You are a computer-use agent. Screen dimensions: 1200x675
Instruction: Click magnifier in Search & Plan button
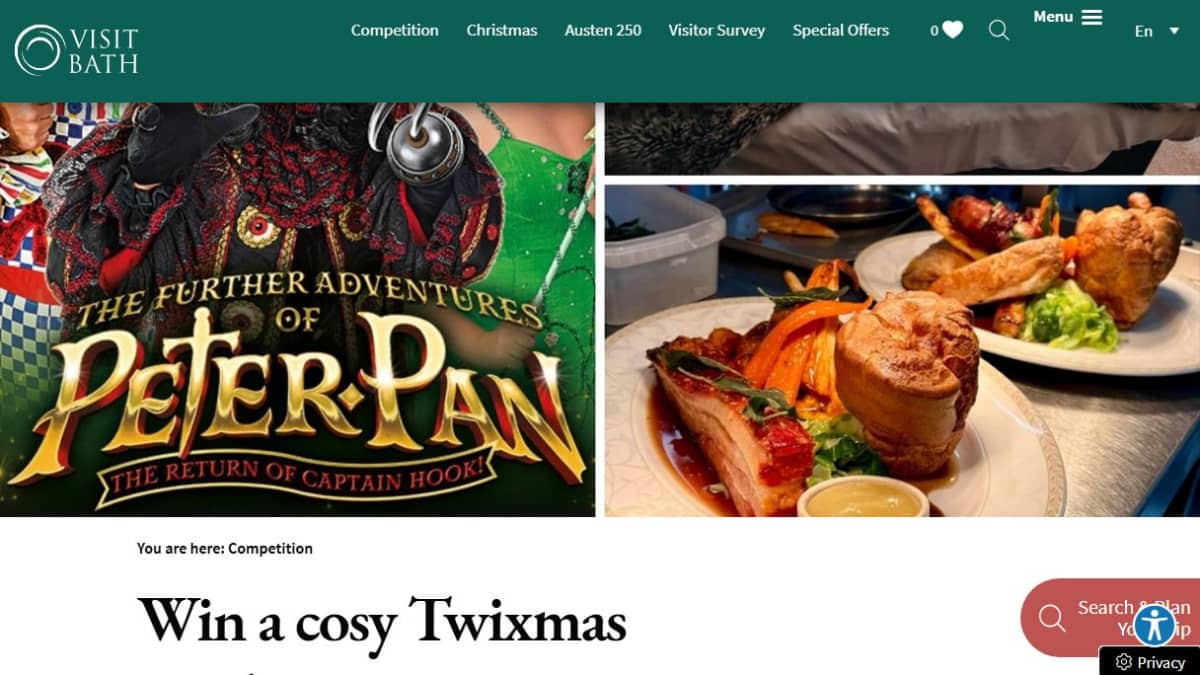(1052, 618)
